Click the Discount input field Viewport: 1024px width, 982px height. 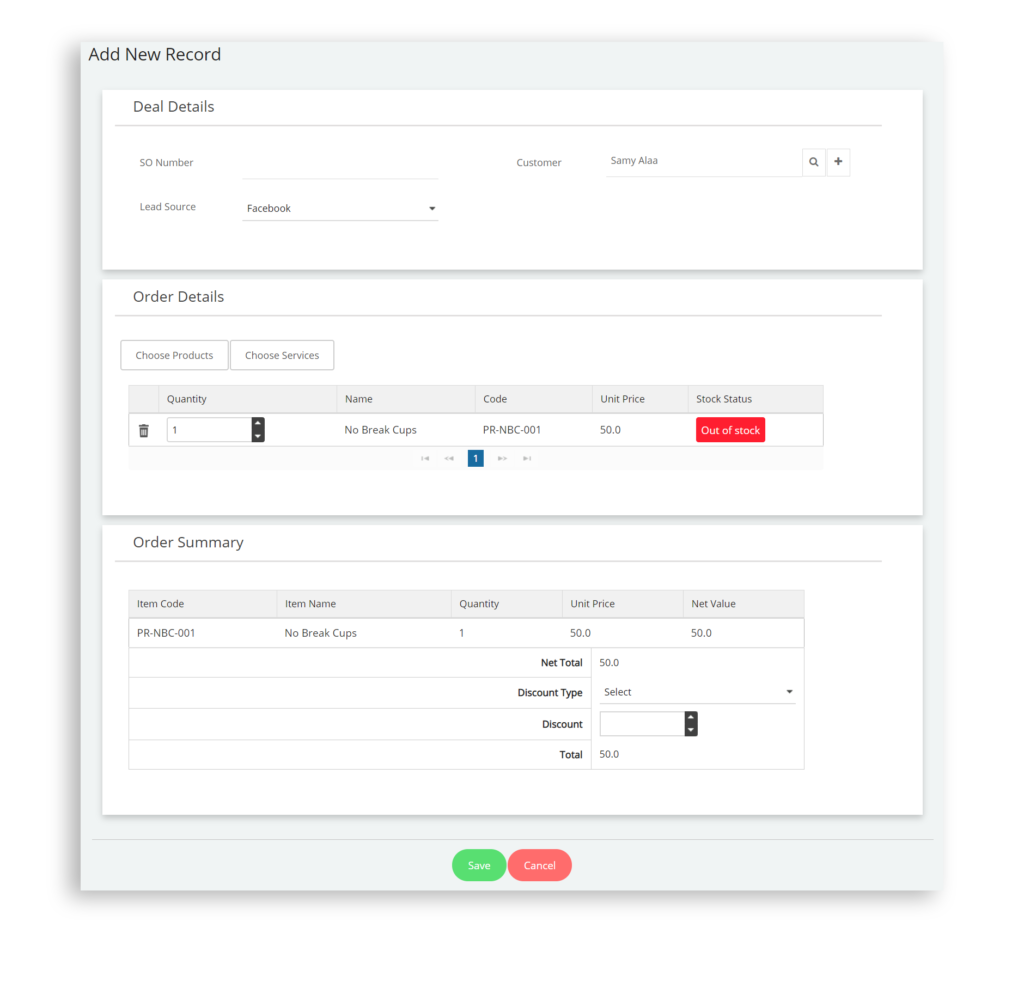pyautogui.click(x=640, y=723)
